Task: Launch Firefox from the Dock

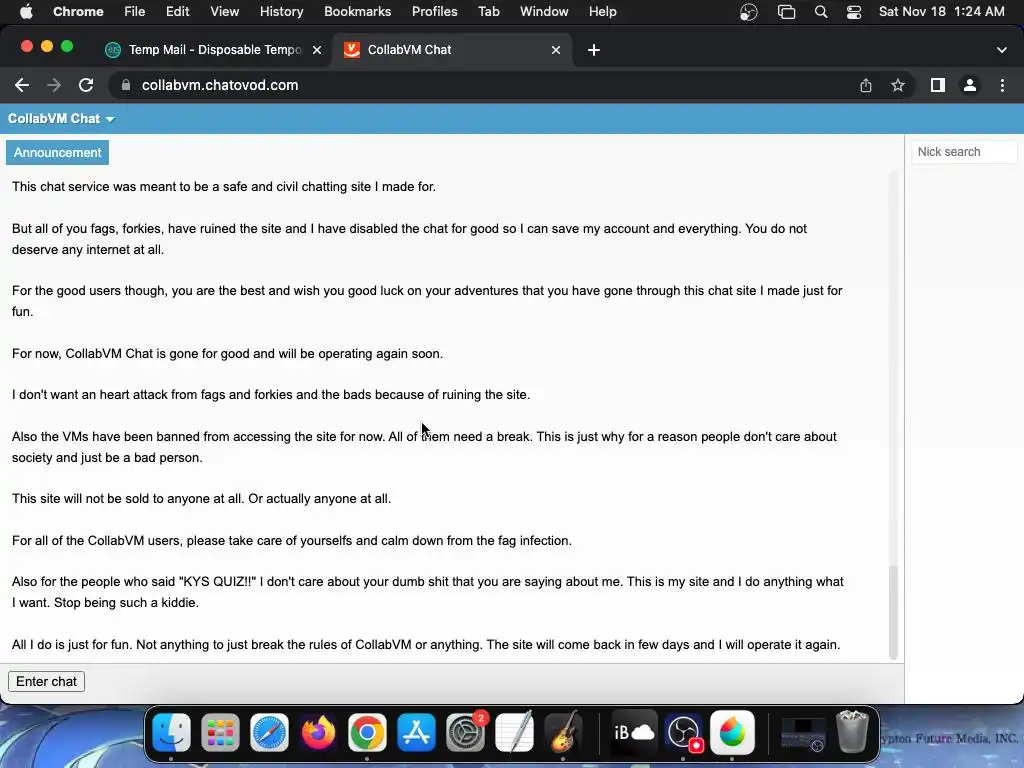Action: tap(318, 733)
